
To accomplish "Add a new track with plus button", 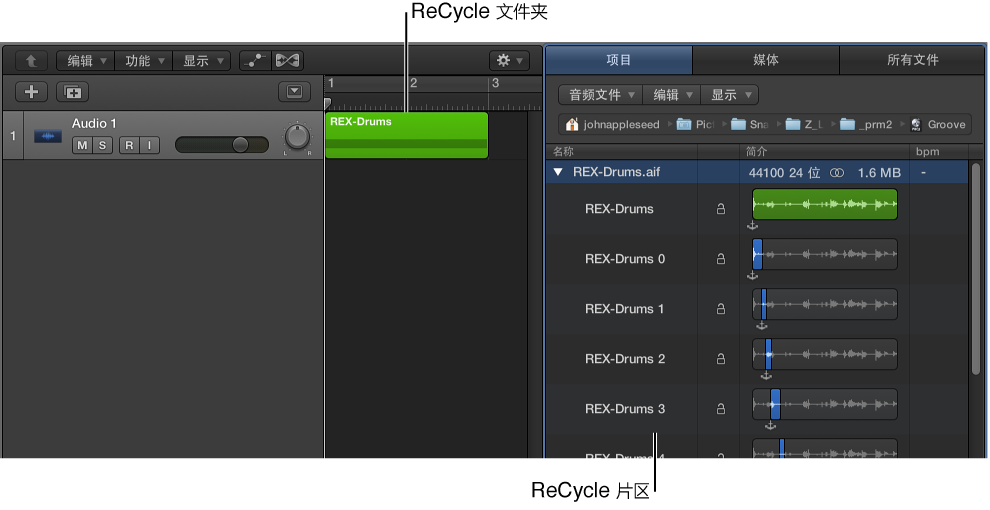I will pyautogui.click(x=31, y=92).
